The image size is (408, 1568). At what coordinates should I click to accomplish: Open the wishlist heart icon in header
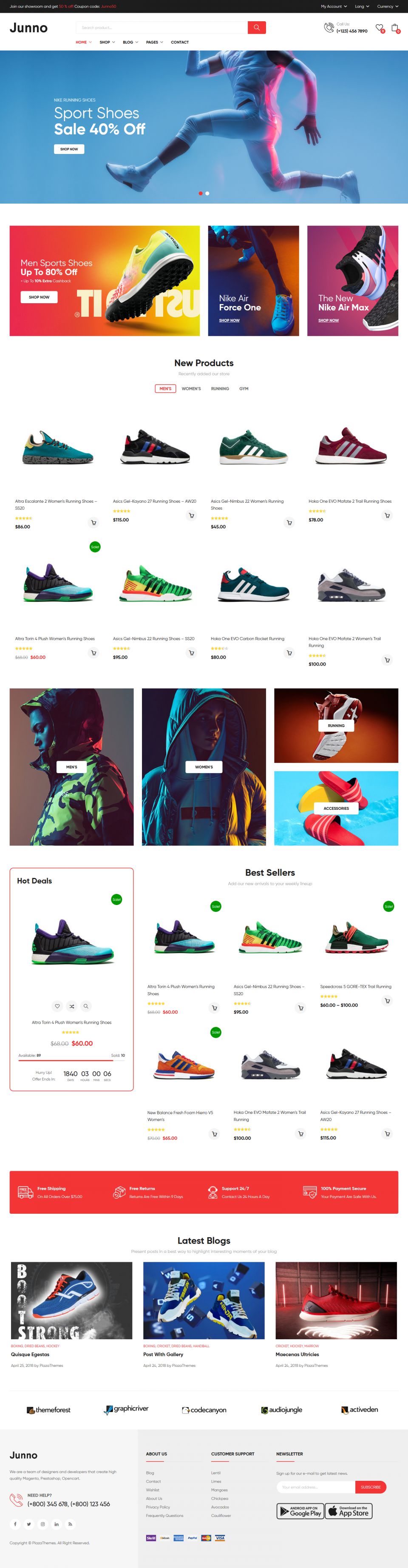tap(380, 28)
